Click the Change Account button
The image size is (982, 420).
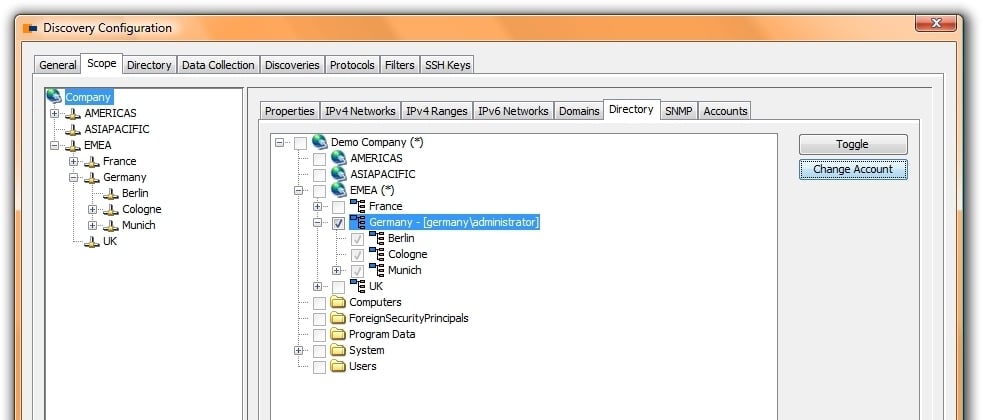pos(853,170)
